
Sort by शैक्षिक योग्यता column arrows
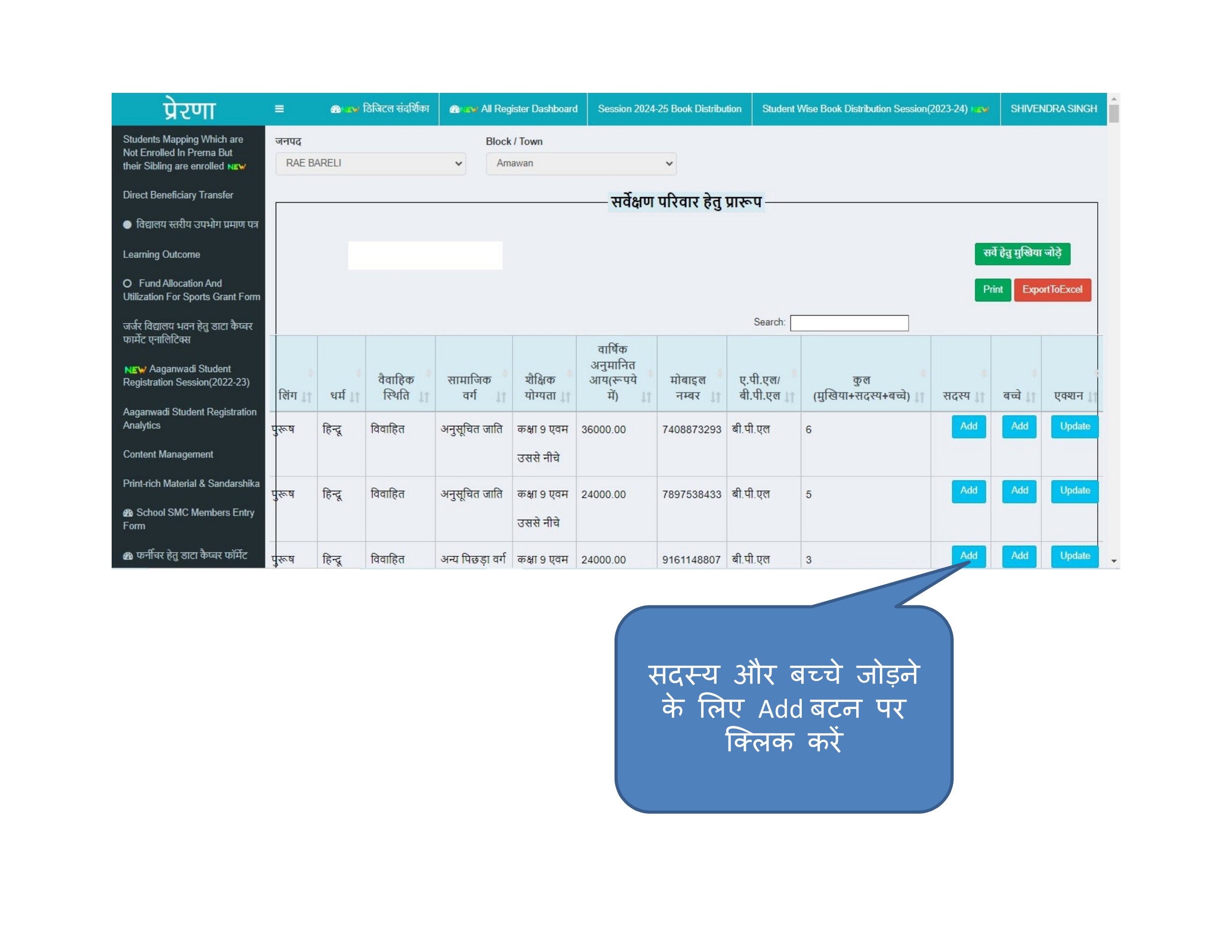[566, 397]
